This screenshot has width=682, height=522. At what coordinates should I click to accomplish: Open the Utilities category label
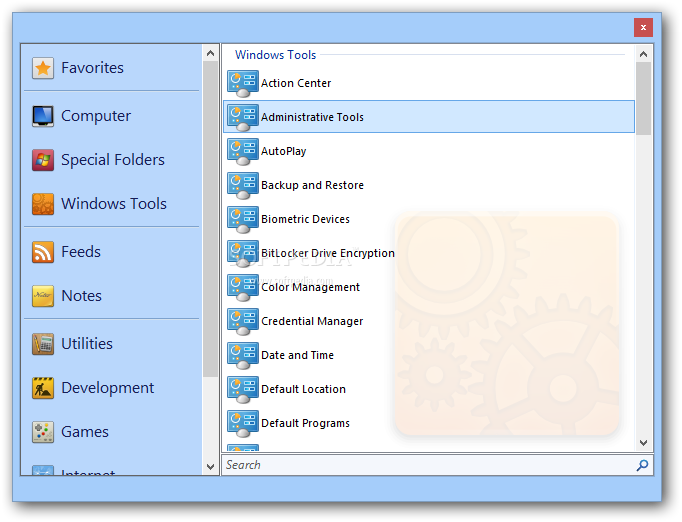87,344
